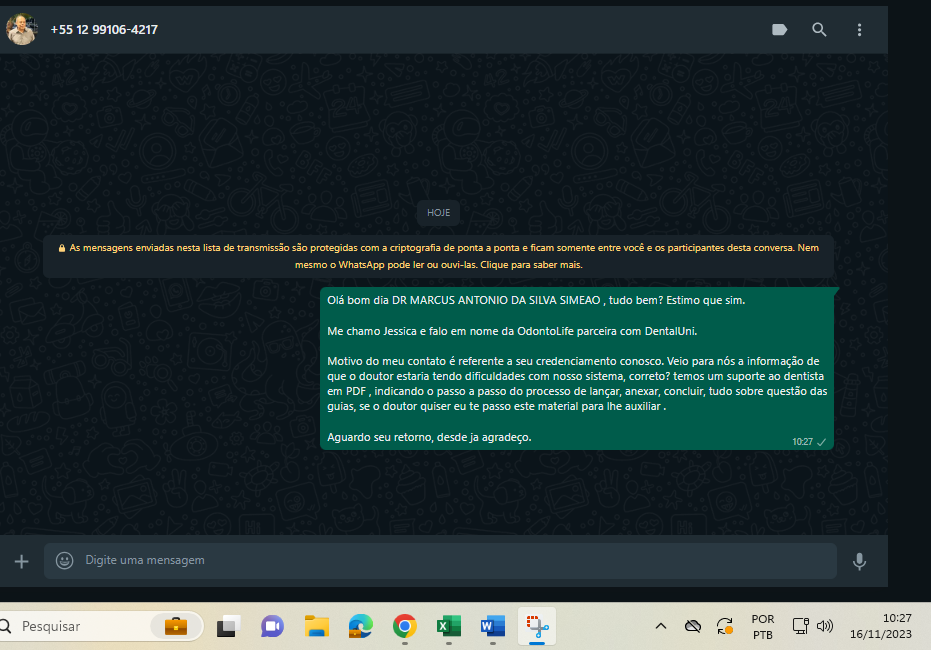Open the three-dot chat menu

859,30
